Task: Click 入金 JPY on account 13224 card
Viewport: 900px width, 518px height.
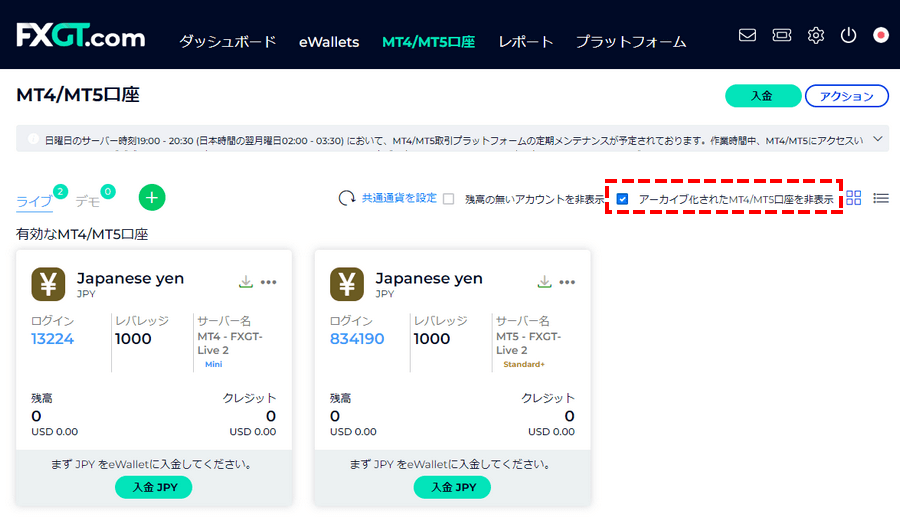Action: pos(154,487)
